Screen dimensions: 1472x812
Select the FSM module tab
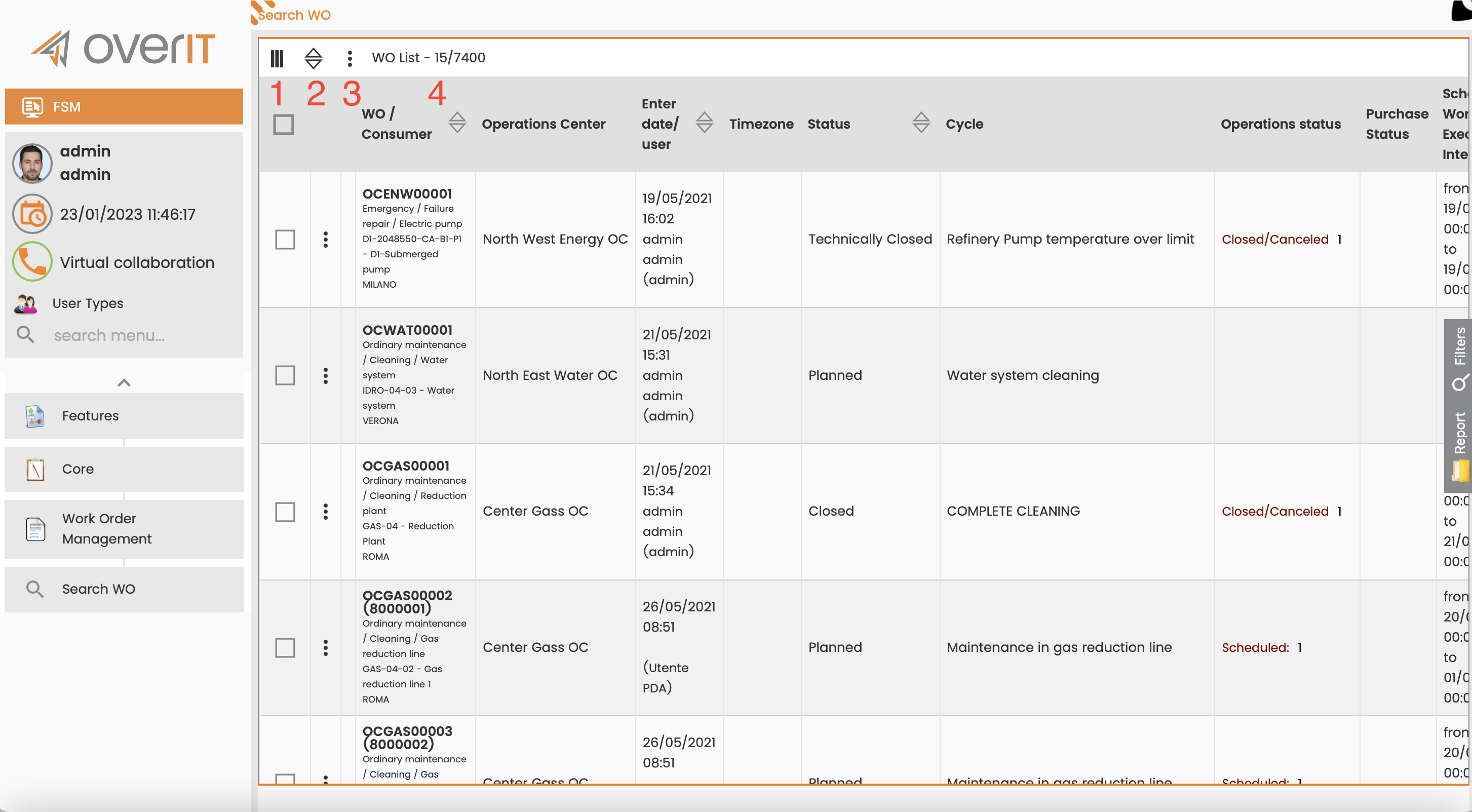124,107
